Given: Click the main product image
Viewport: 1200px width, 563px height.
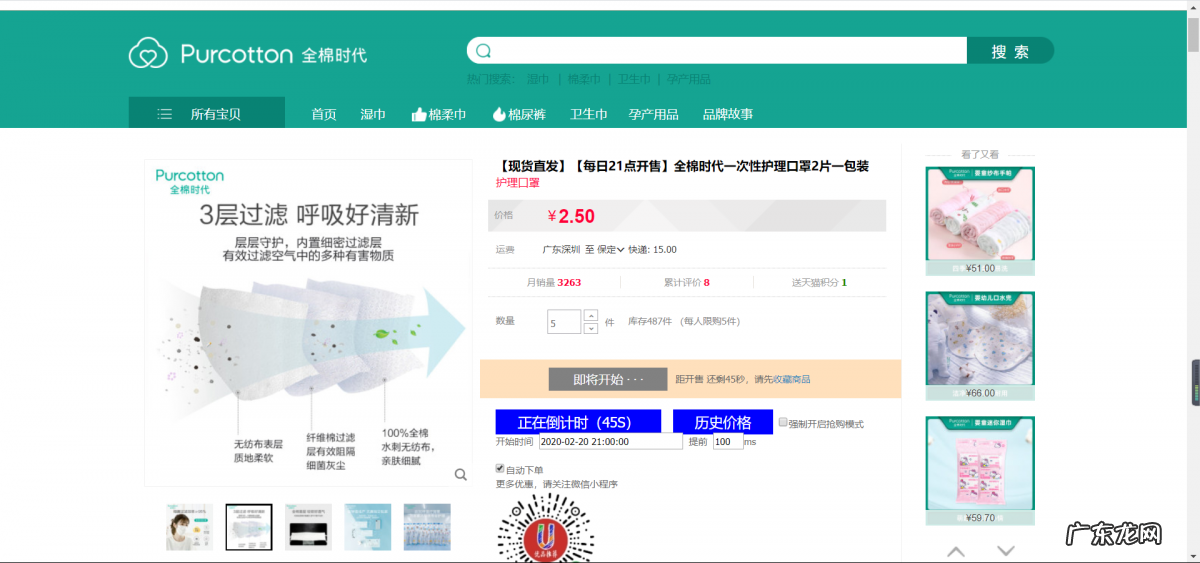Looking at the screenshot, I should pyautogui.click(x=308, y=323).
